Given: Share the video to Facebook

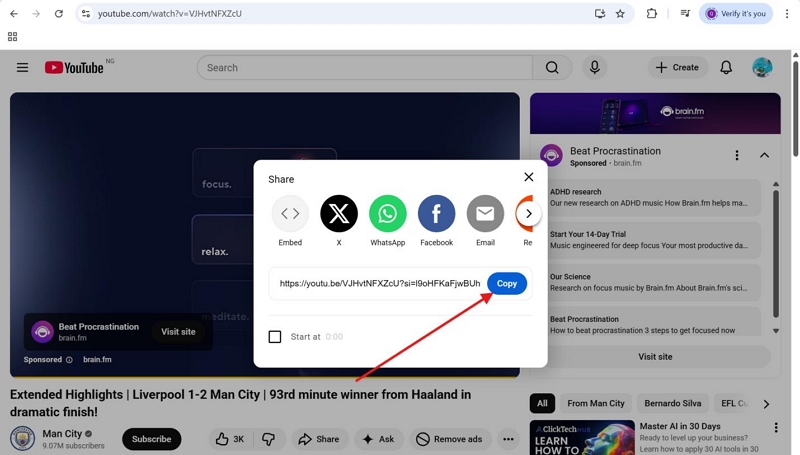Looking at the screenshot, I should pyautogui.click(x=436, y=221).
